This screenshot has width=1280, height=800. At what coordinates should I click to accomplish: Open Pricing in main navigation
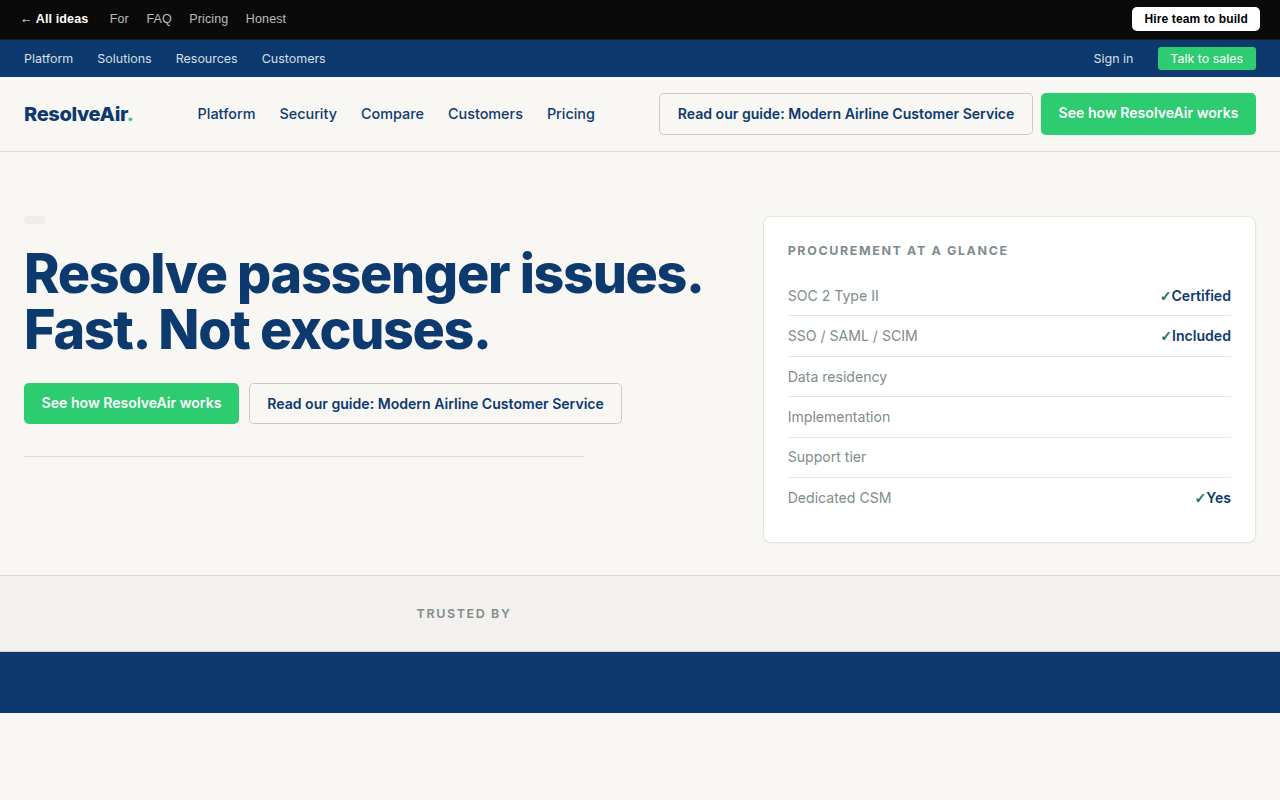click(x=571, y=114)
